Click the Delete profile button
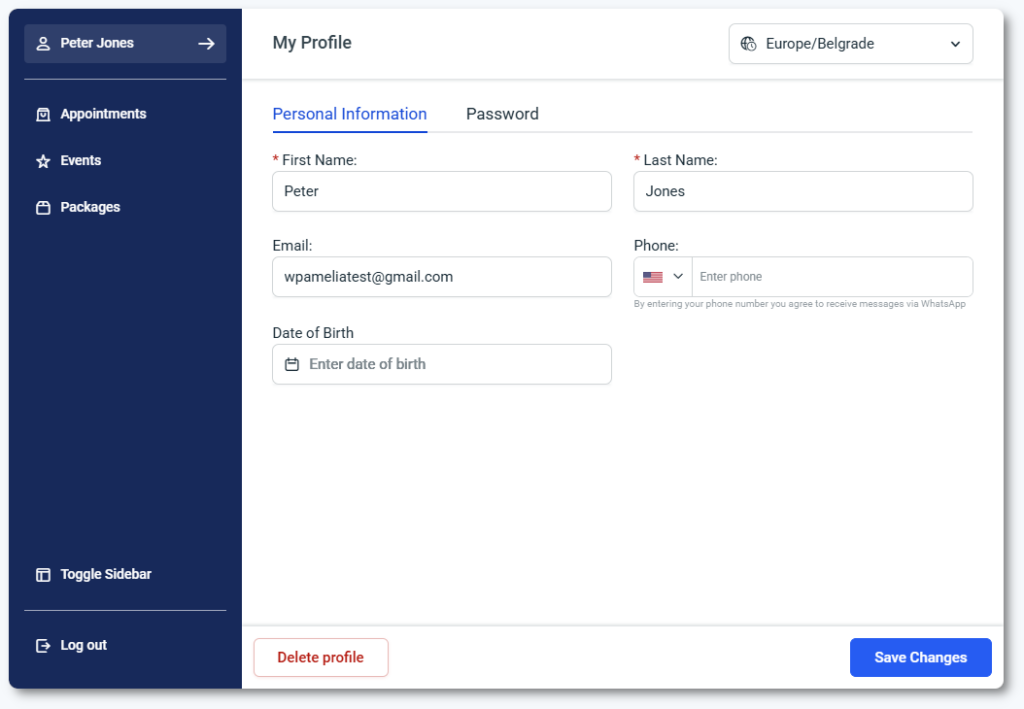 click(320, 658)
